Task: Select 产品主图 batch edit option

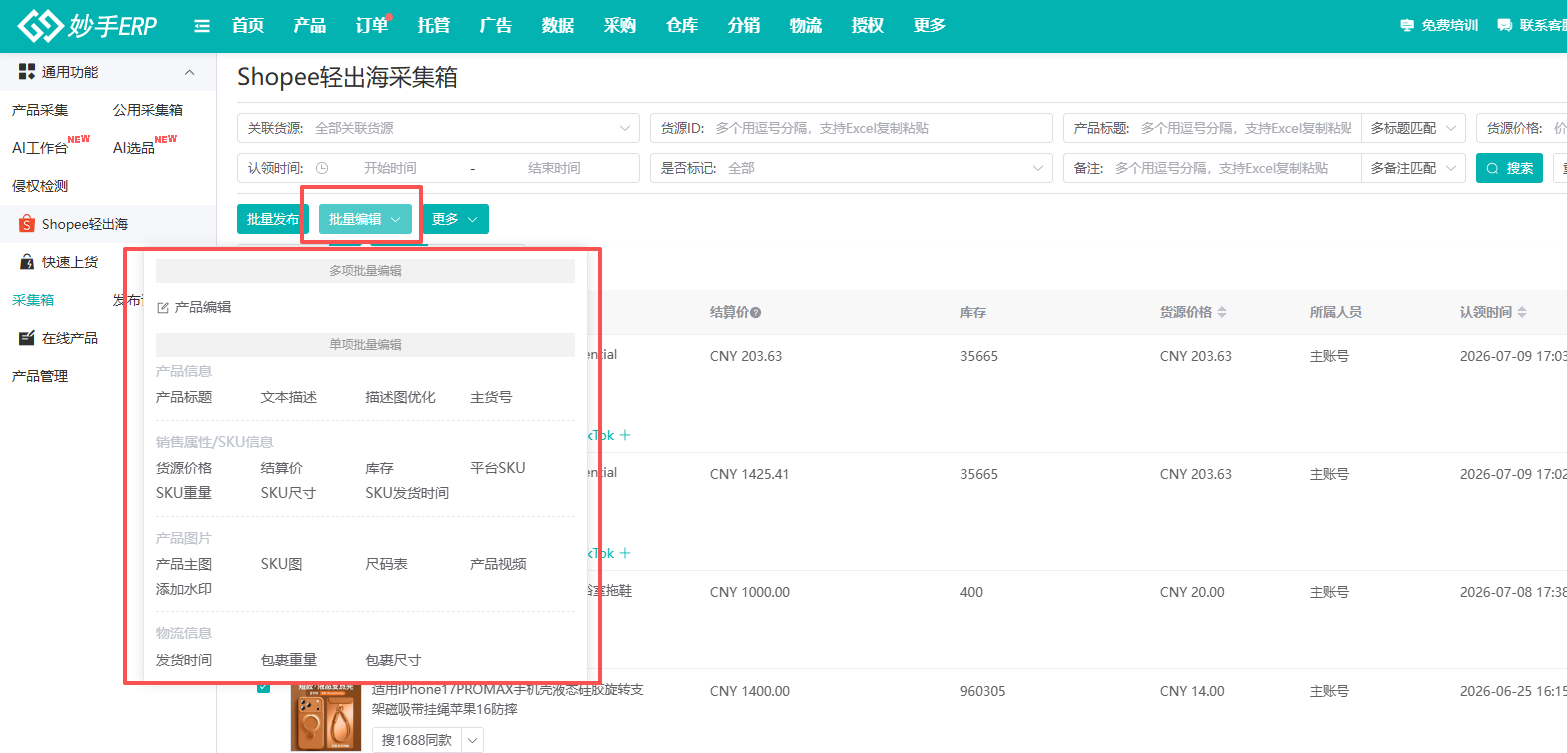Action: pos(184,564)
